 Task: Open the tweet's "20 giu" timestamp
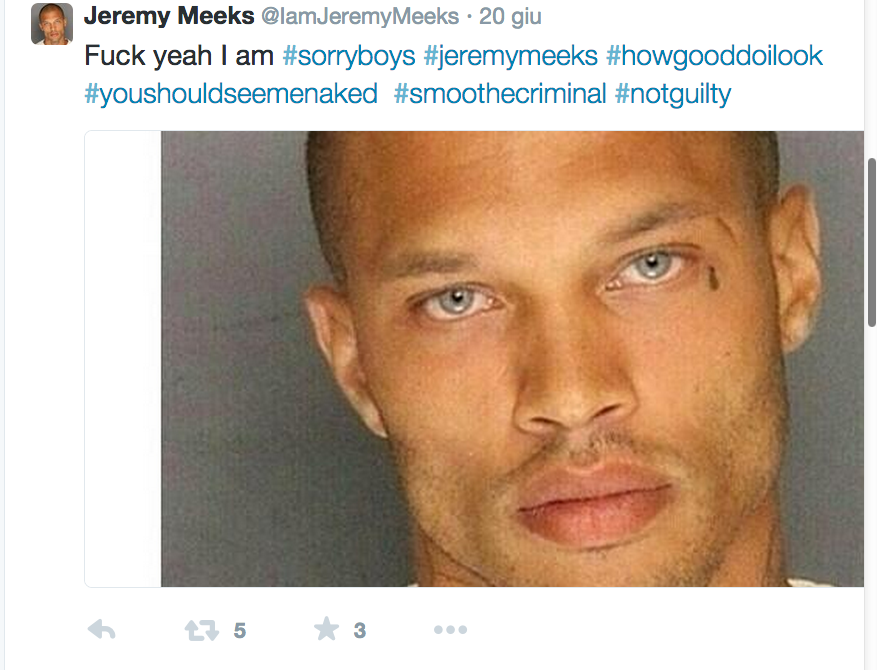coord(510,17)
